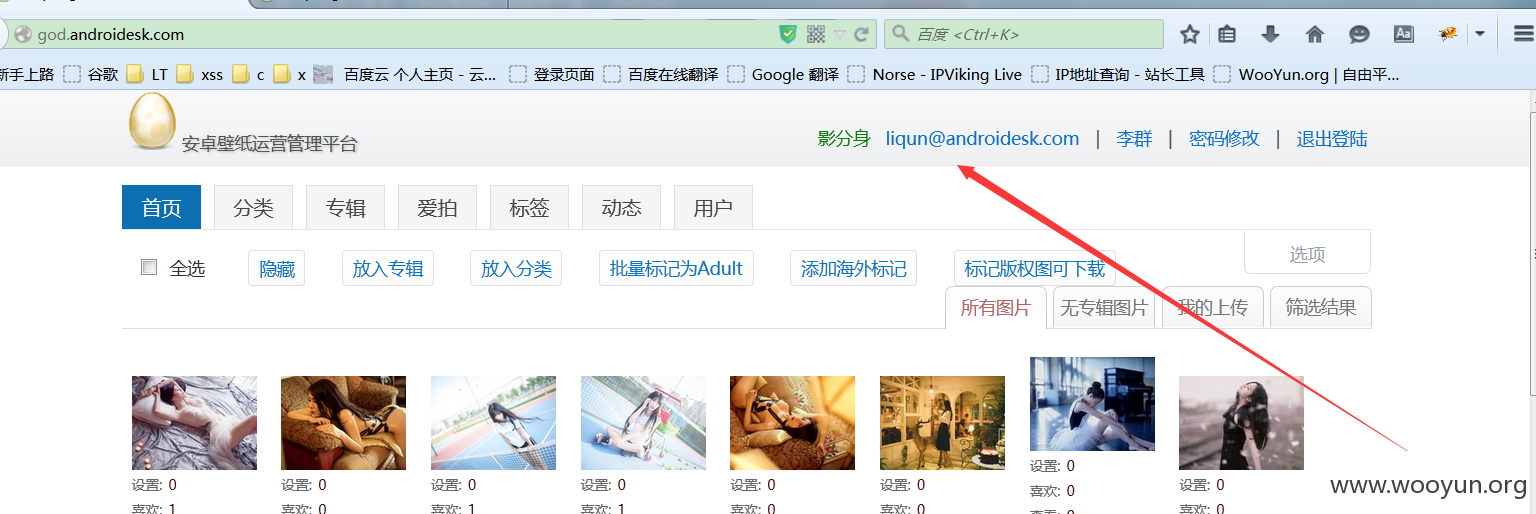Screen dimensions: 1536x514
Task: Open the 百度云 个人主页 bookmark
Action: click(405, 74)
